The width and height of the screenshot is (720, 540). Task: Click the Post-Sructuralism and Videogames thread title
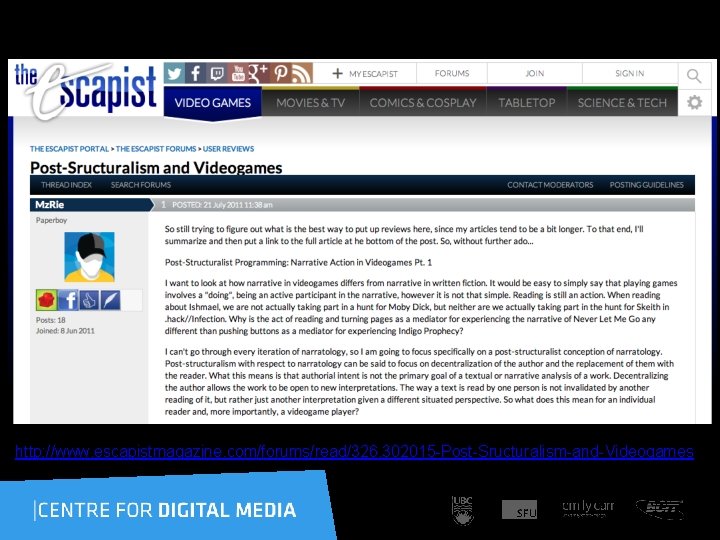[156, 168]
